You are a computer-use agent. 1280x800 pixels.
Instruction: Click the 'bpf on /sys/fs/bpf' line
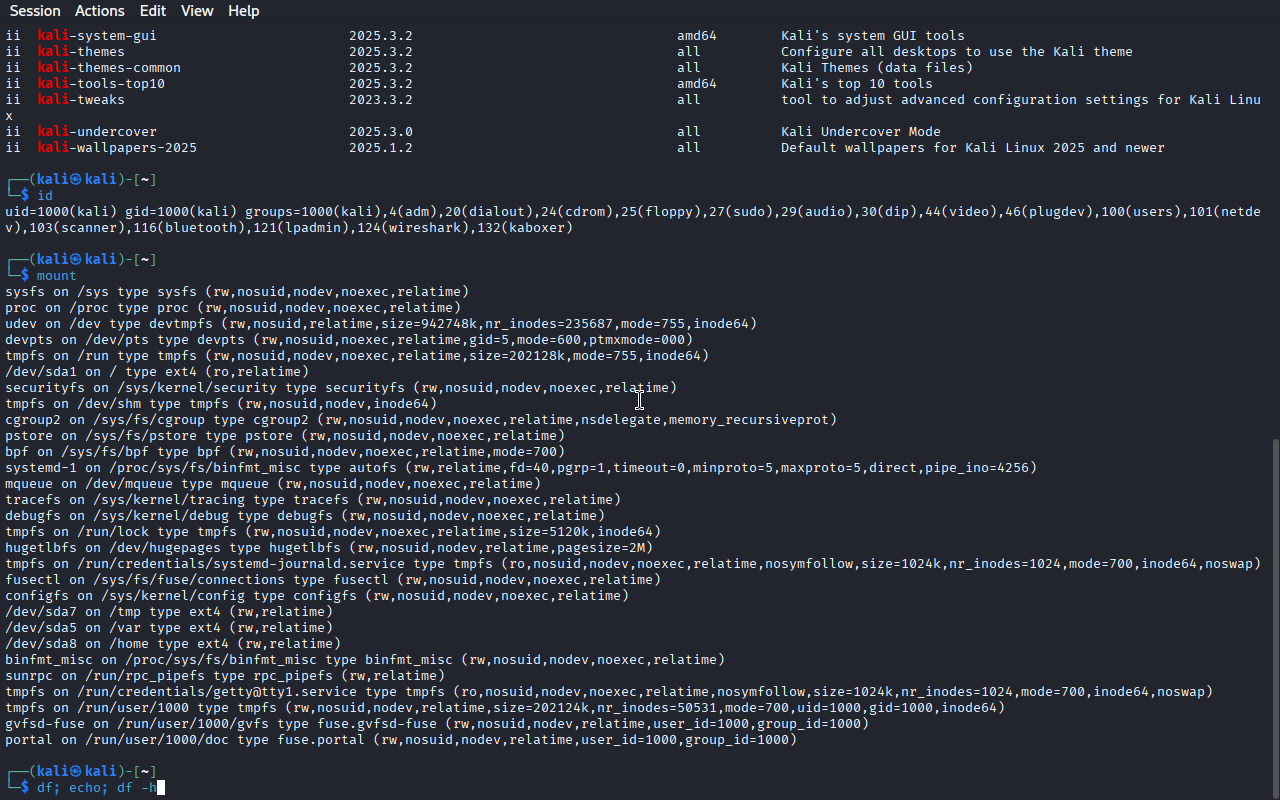click(285, 452)
